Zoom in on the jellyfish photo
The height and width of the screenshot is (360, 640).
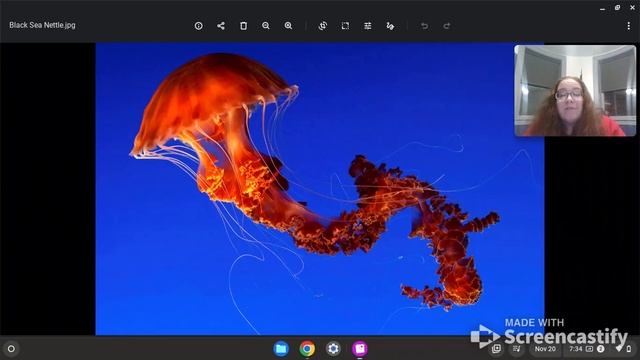[288, 26]
